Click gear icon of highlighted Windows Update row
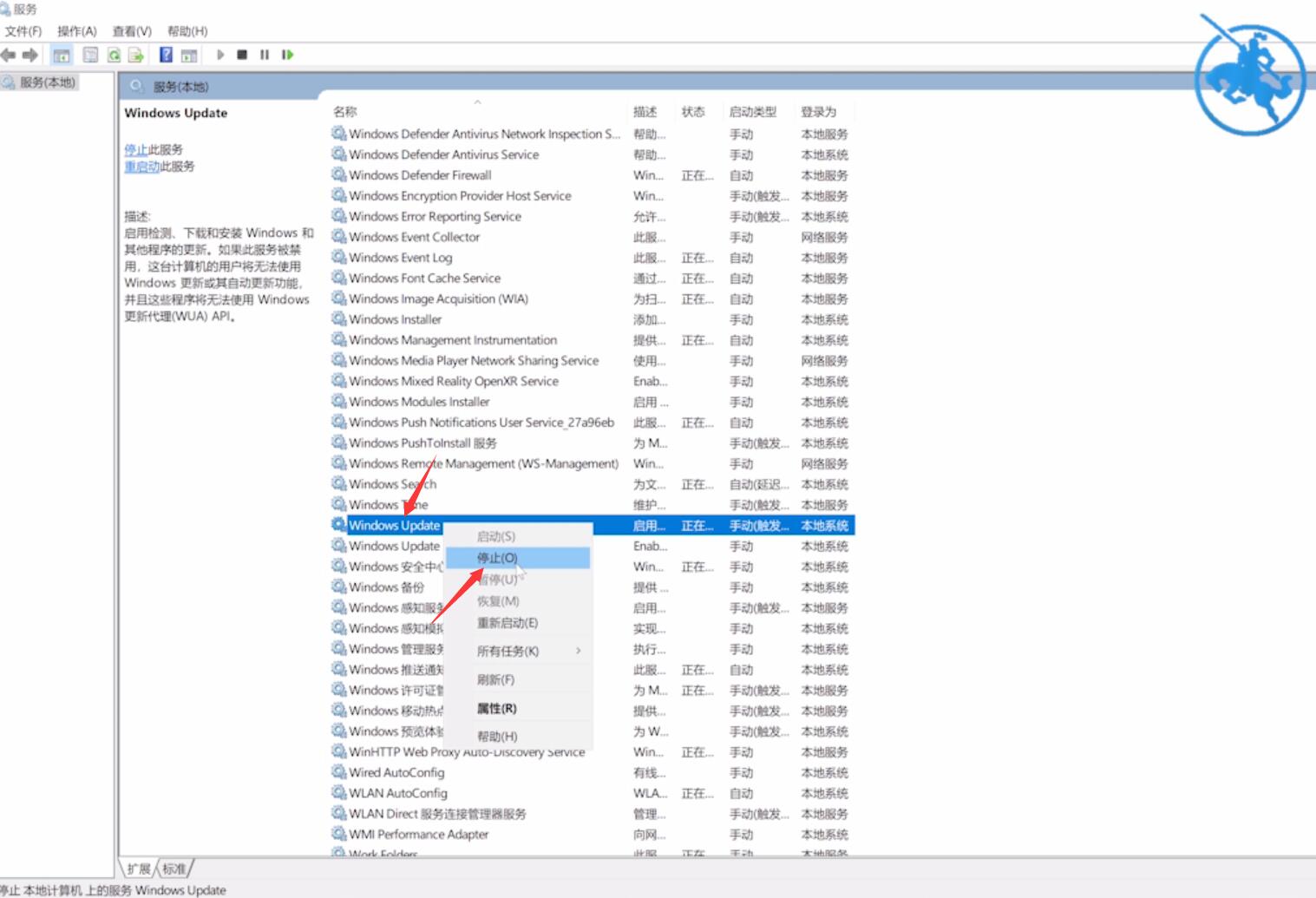This screenshot has height=898, width=1316. point(339,524)
